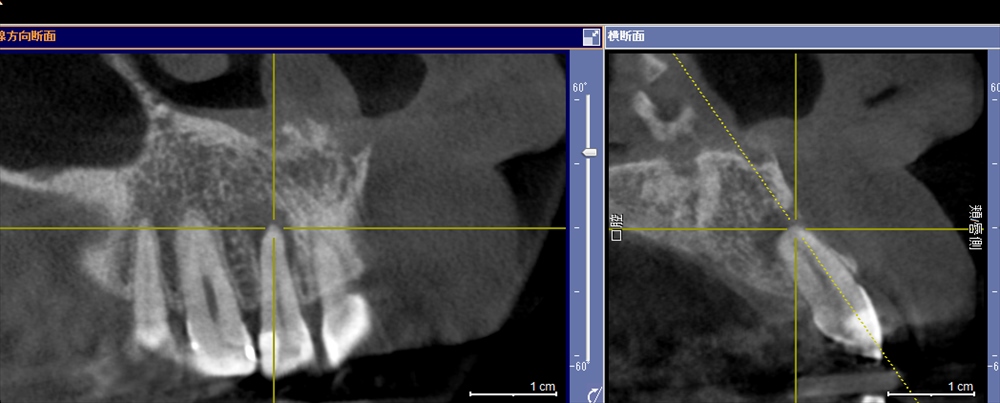The height and width of the screenshot is (403, 1000).
Task: Click the 1 cm scale bar in 横断面 panel
Action: pos(932,391)
